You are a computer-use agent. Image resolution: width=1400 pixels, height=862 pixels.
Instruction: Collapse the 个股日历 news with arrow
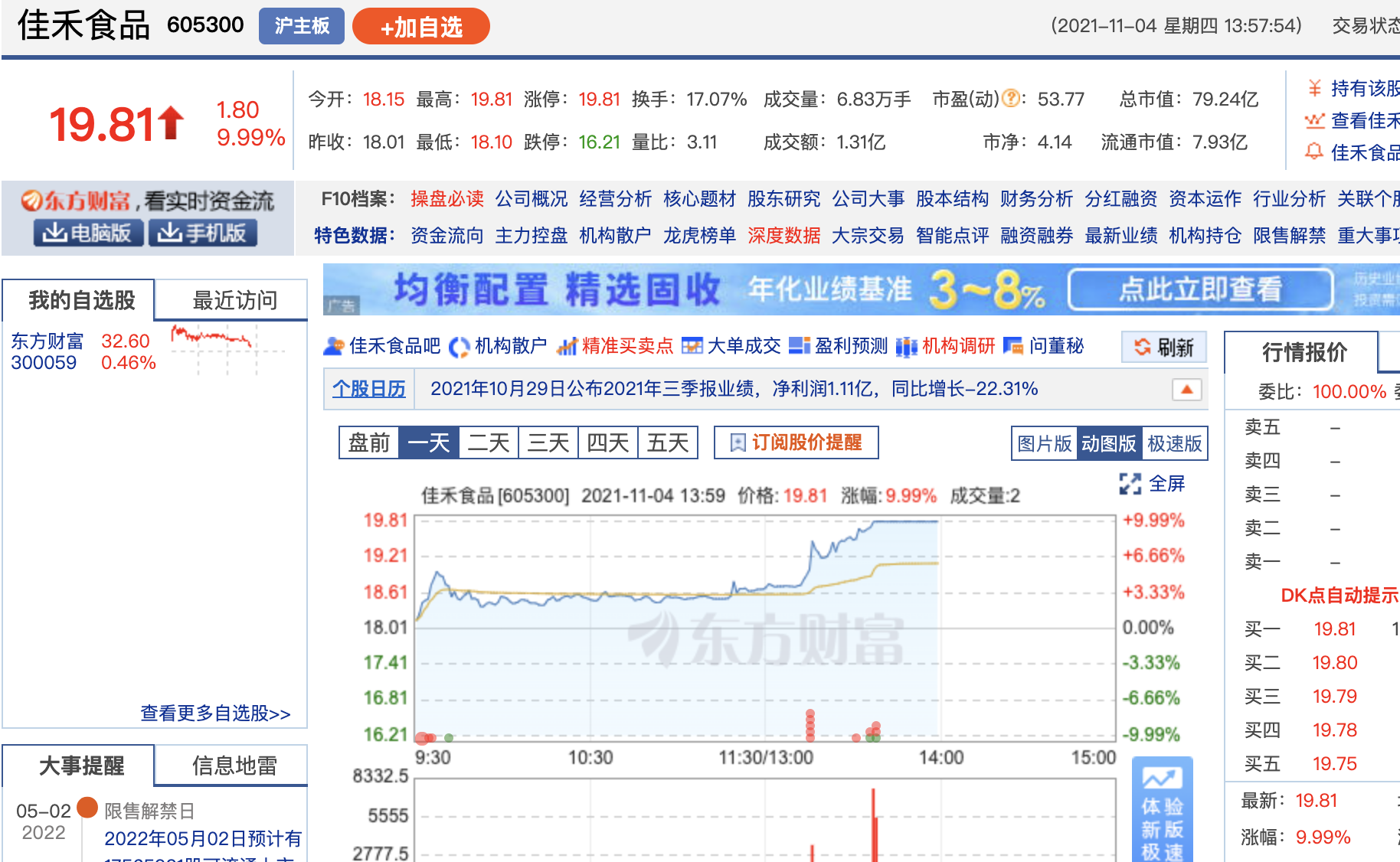pos(1187,389)
